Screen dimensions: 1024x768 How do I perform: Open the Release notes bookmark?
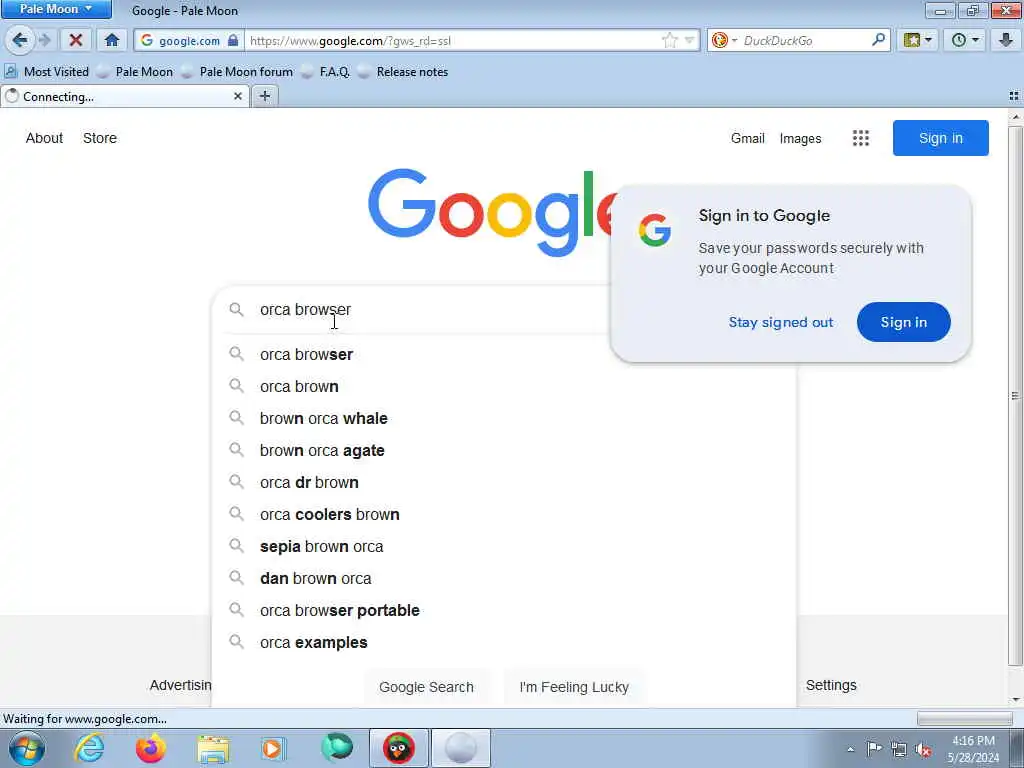click(x=404, y=72)
